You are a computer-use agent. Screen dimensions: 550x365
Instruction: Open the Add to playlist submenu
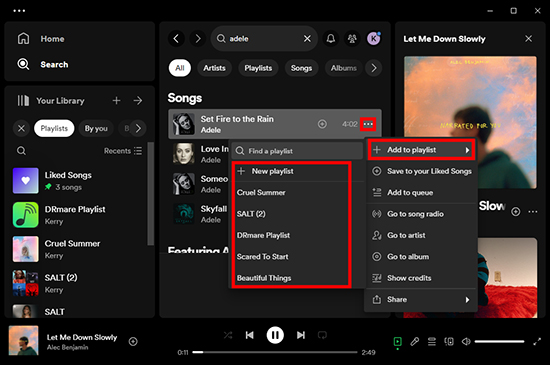(421, 150)
